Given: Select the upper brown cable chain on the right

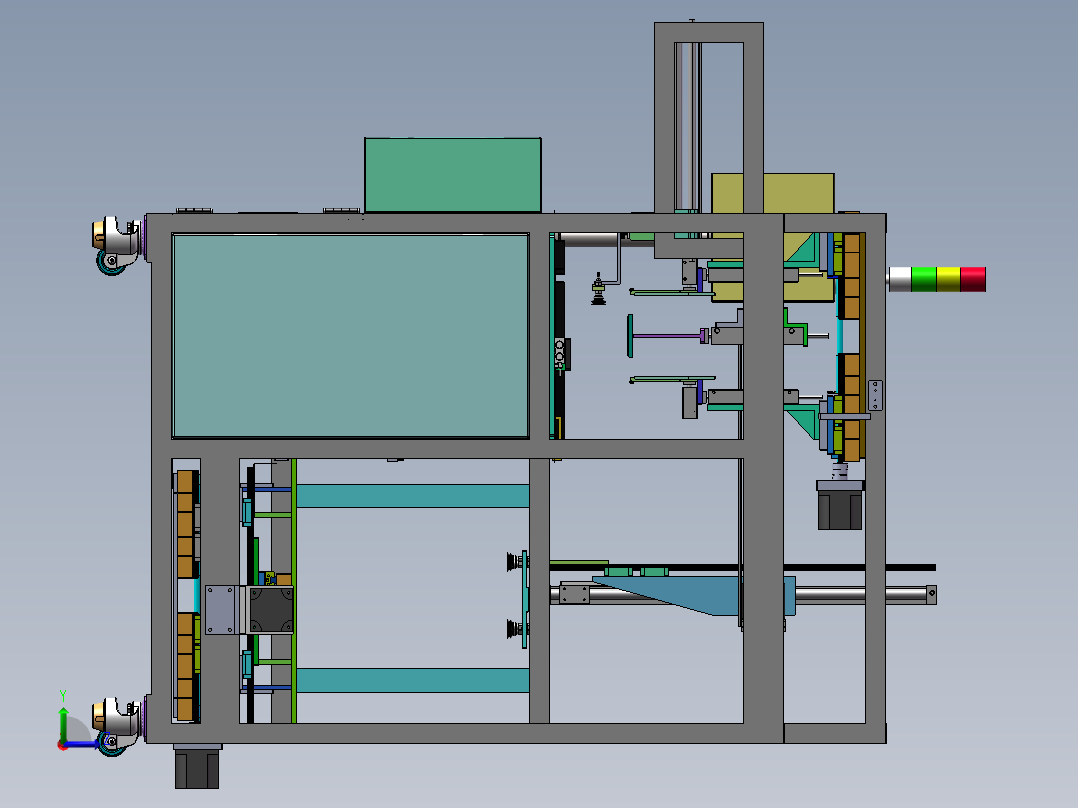Looking at the screenshot, I should [852, 276].
